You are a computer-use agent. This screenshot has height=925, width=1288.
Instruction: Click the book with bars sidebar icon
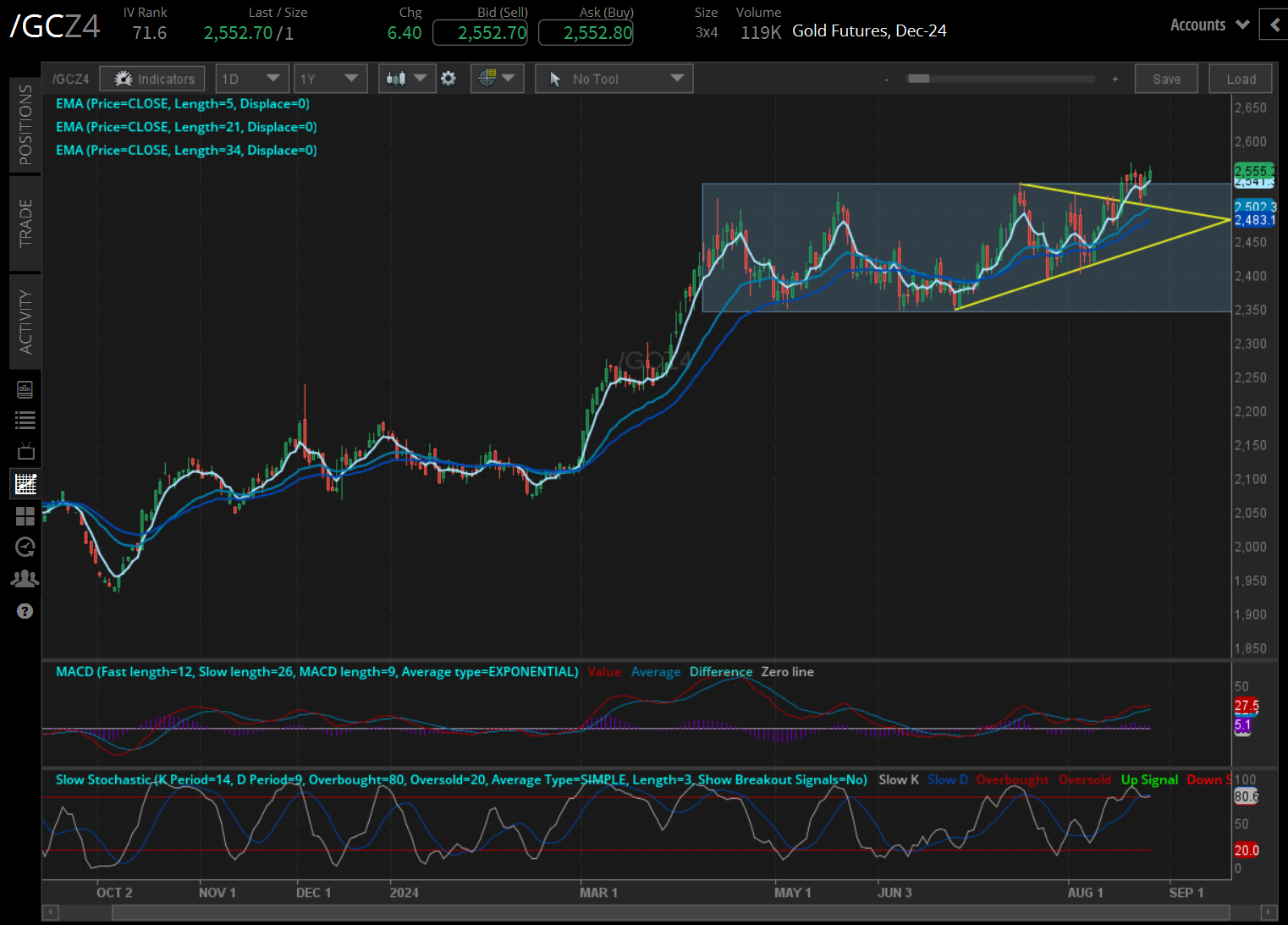(25, 389)
